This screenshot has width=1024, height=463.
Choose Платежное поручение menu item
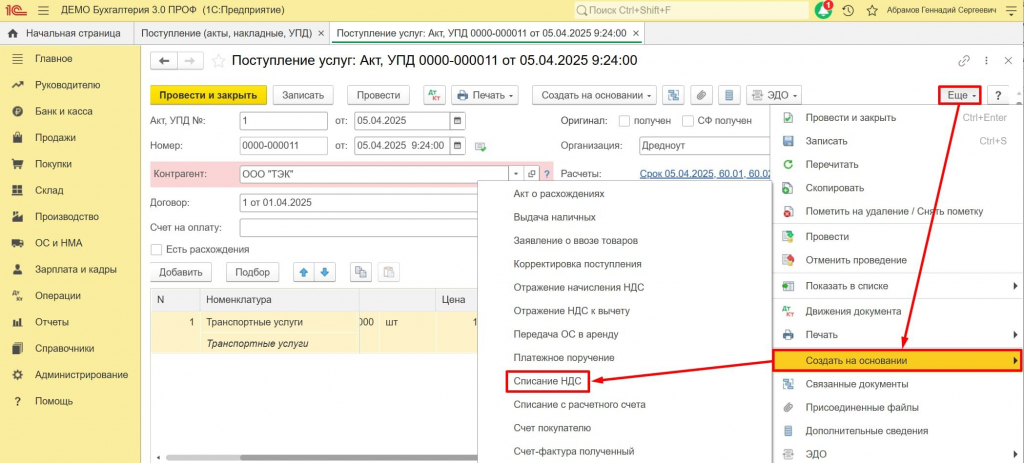click(x=564, y=358)
